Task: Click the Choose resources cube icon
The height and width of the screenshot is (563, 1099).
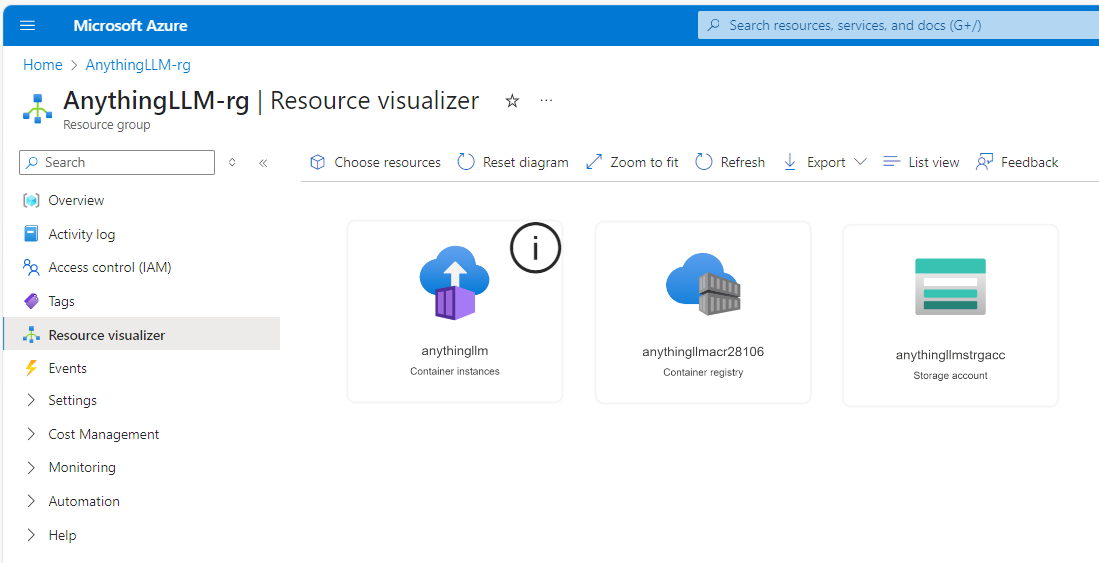Action: point(318,162)
